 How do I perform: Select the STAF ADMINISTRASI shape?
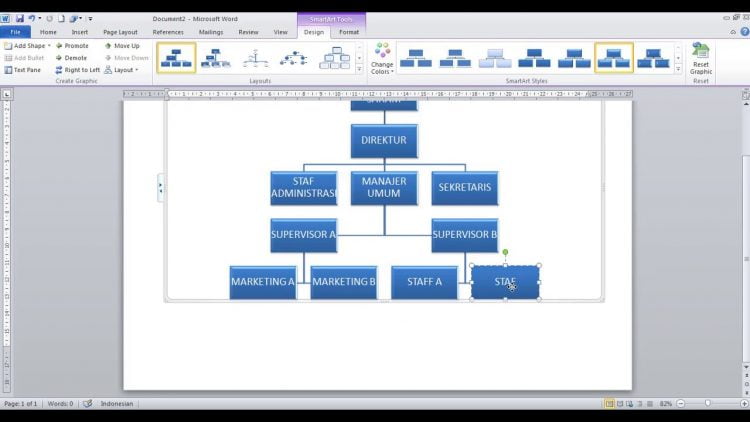[304, 188]
